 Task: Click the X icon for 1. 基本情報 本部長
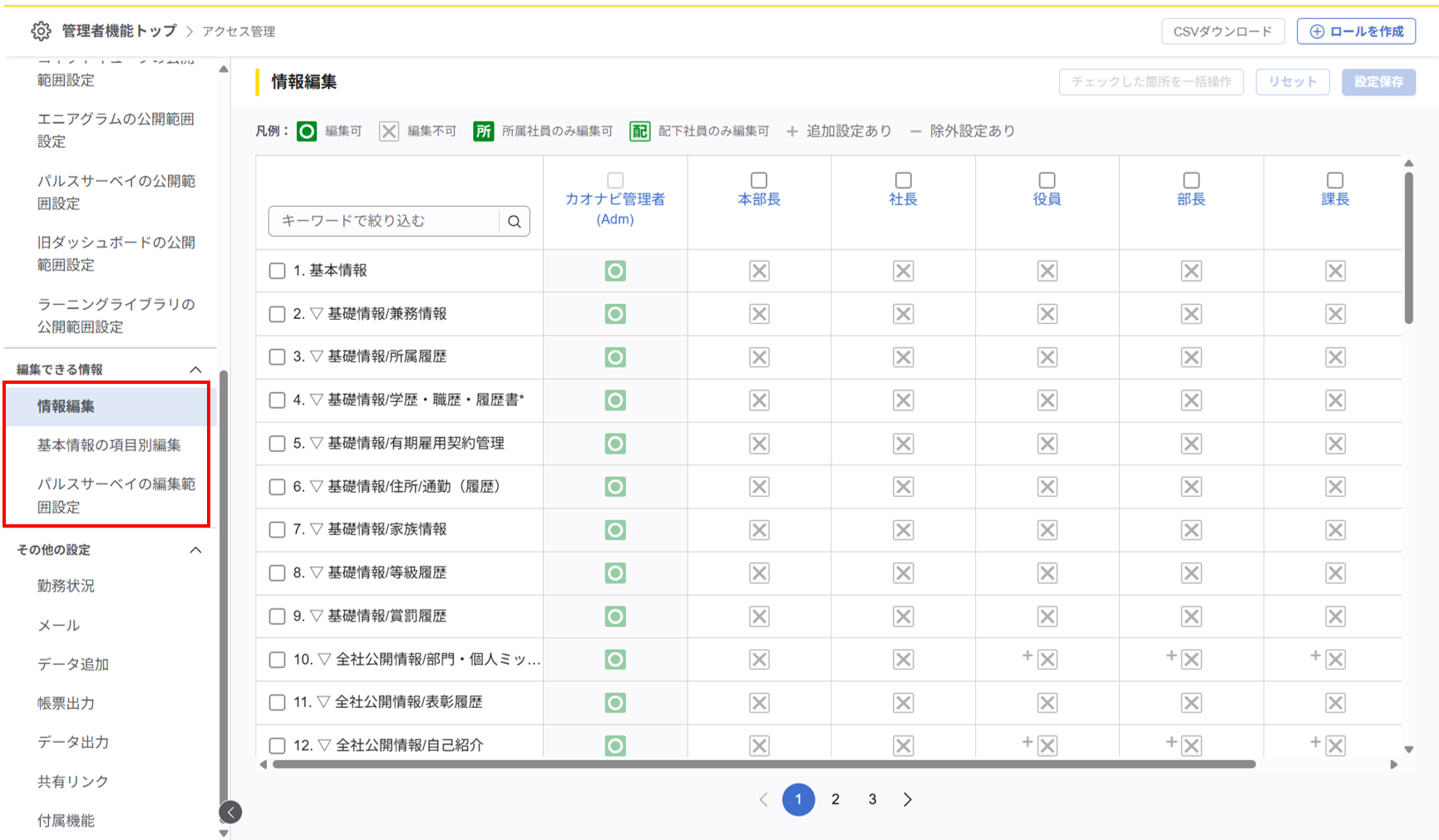759,271
